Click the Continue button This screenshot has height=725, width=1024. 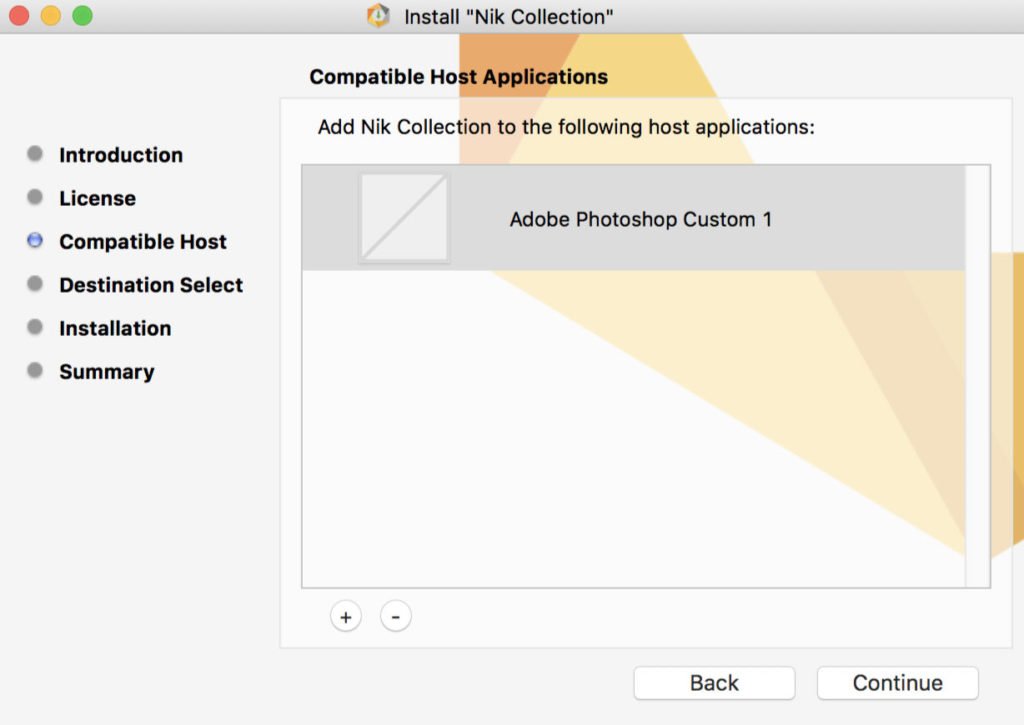[x=897, y=683]
